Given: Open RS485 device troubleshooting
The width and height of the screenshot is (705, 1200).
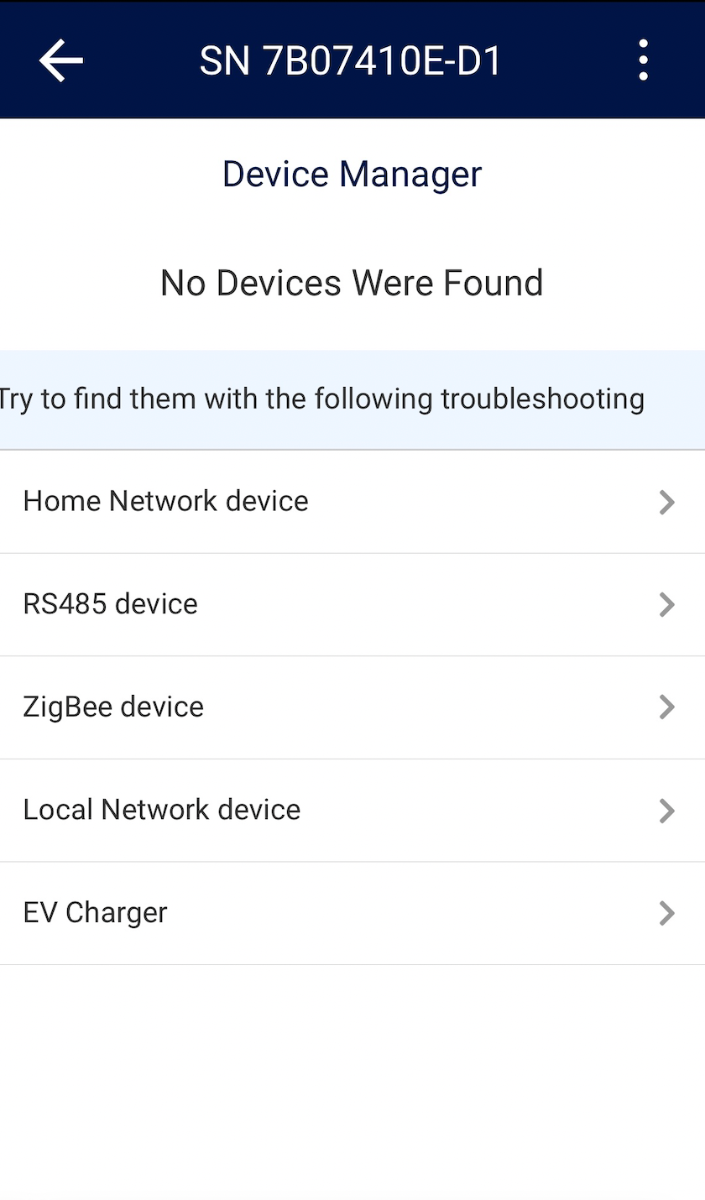Looking at the screenshot, I should click(352, 605).
